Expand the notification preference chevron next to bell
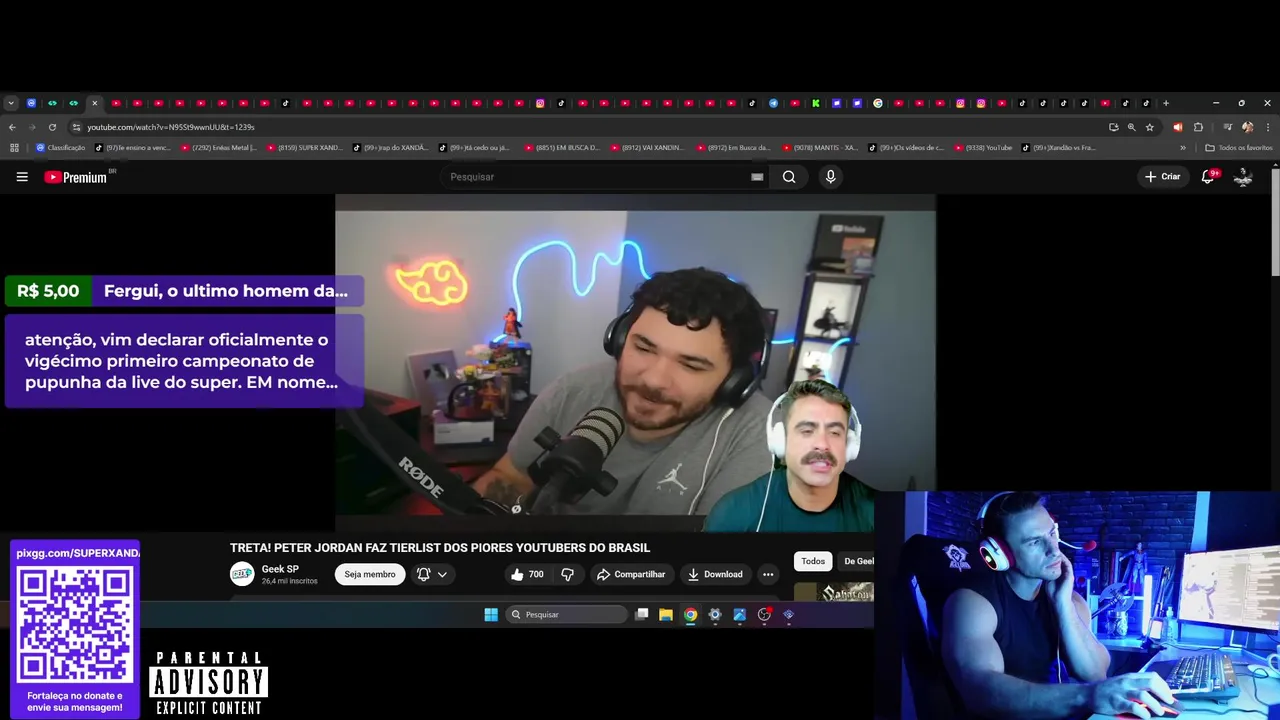This screenshot has width=1280, height=720. (442, 574)
